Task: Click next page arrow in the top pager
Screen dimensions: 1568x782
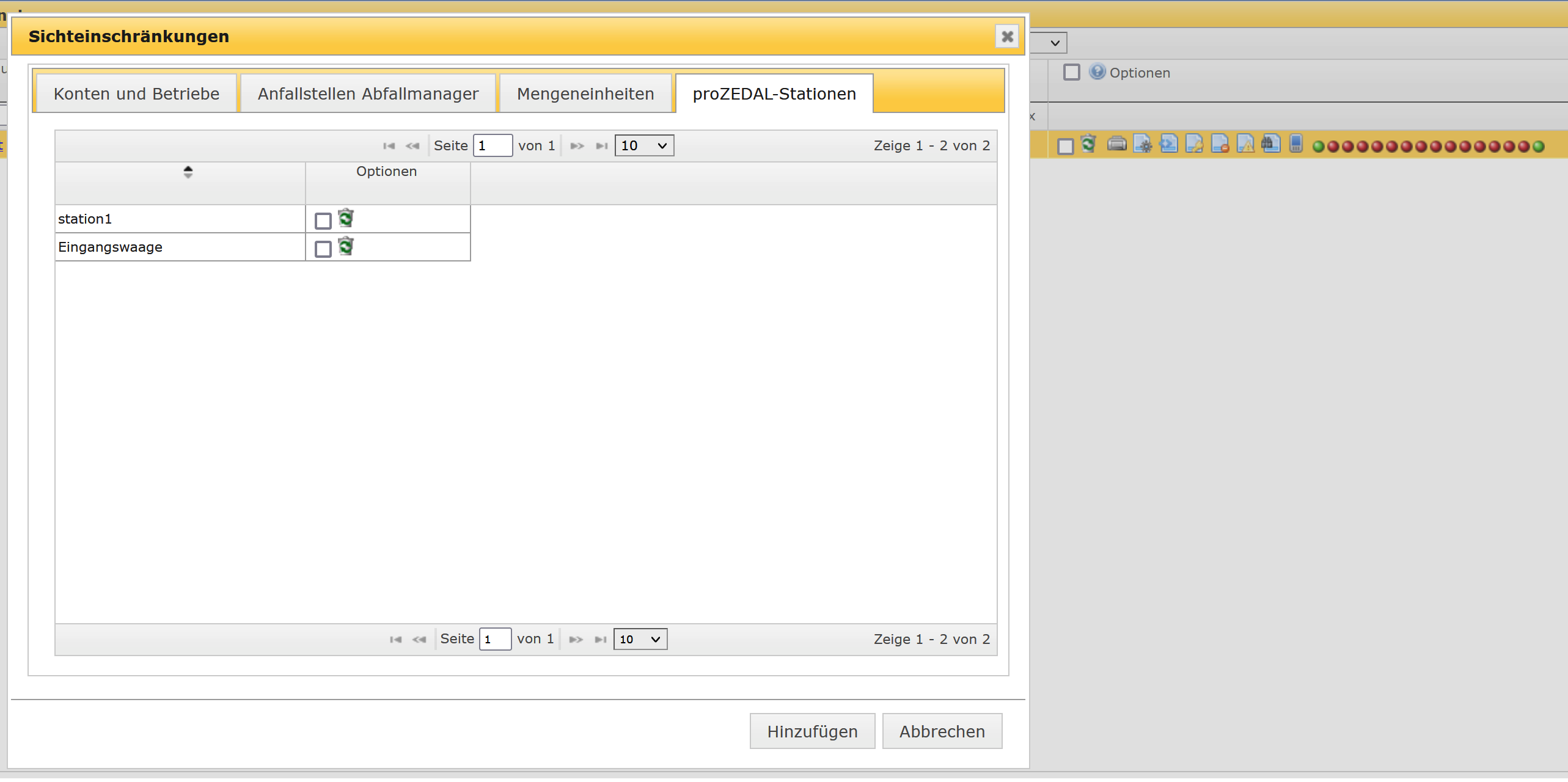Action: (x=577, y=146)
